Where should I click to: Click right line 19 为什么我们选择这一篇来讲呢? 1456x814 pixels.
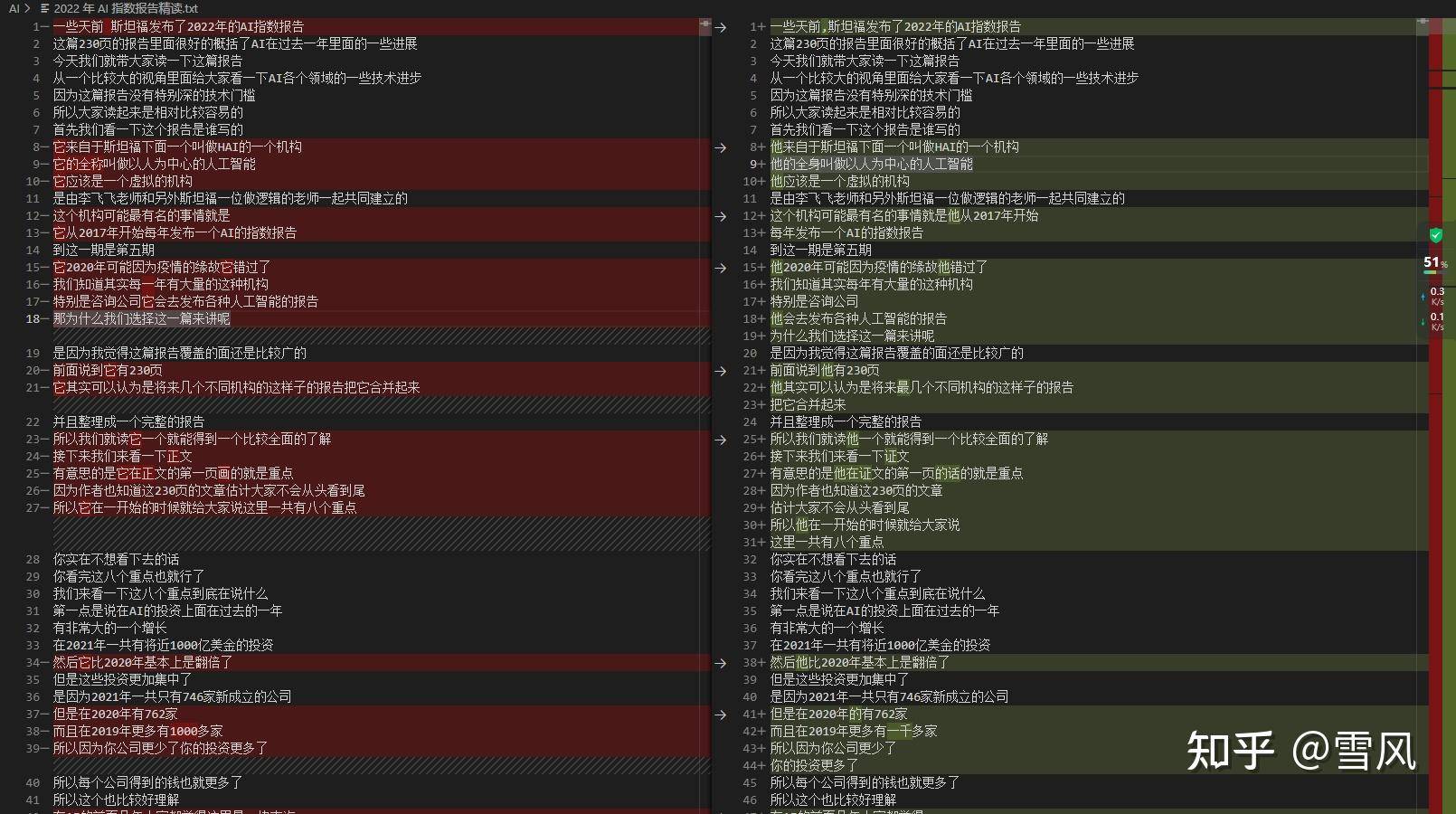(852, 336)
